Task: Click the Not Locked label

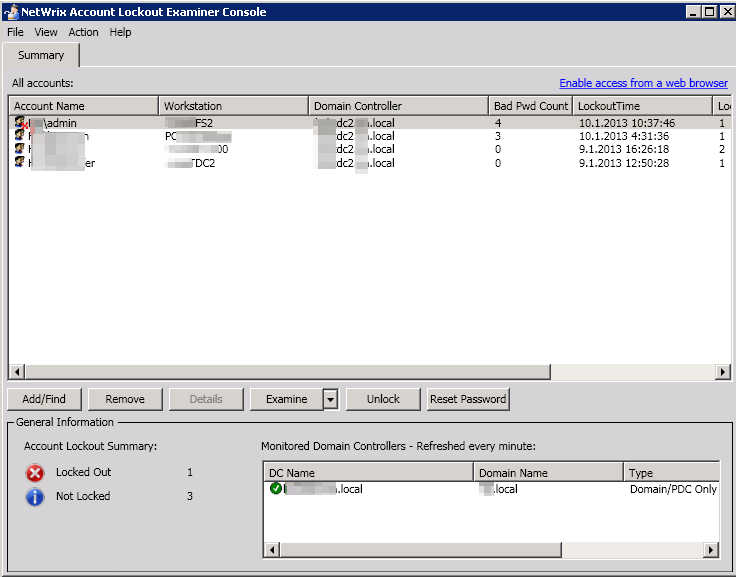Action: coord(83,496)
